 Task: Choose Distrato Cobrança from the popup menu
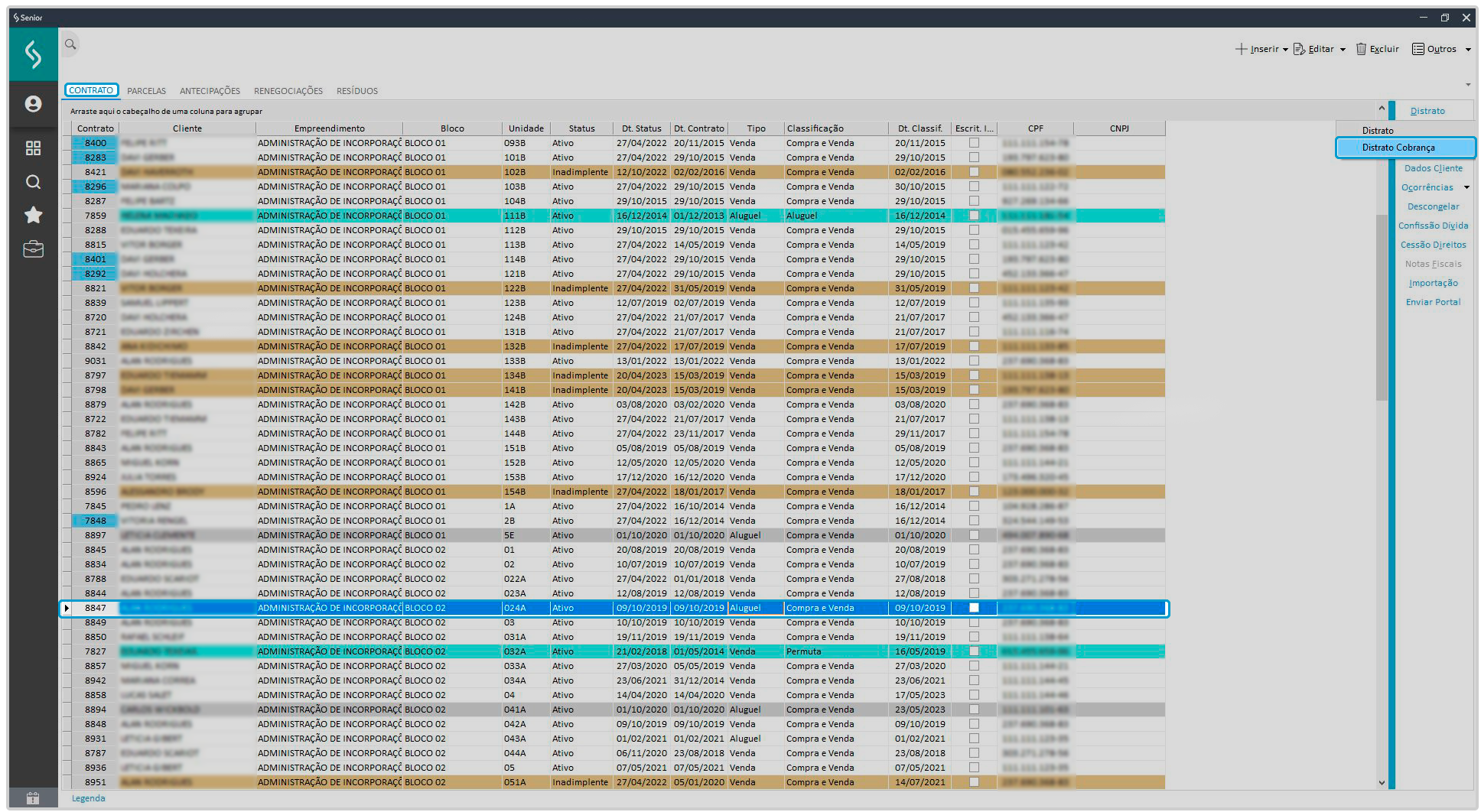(1405, 148)
